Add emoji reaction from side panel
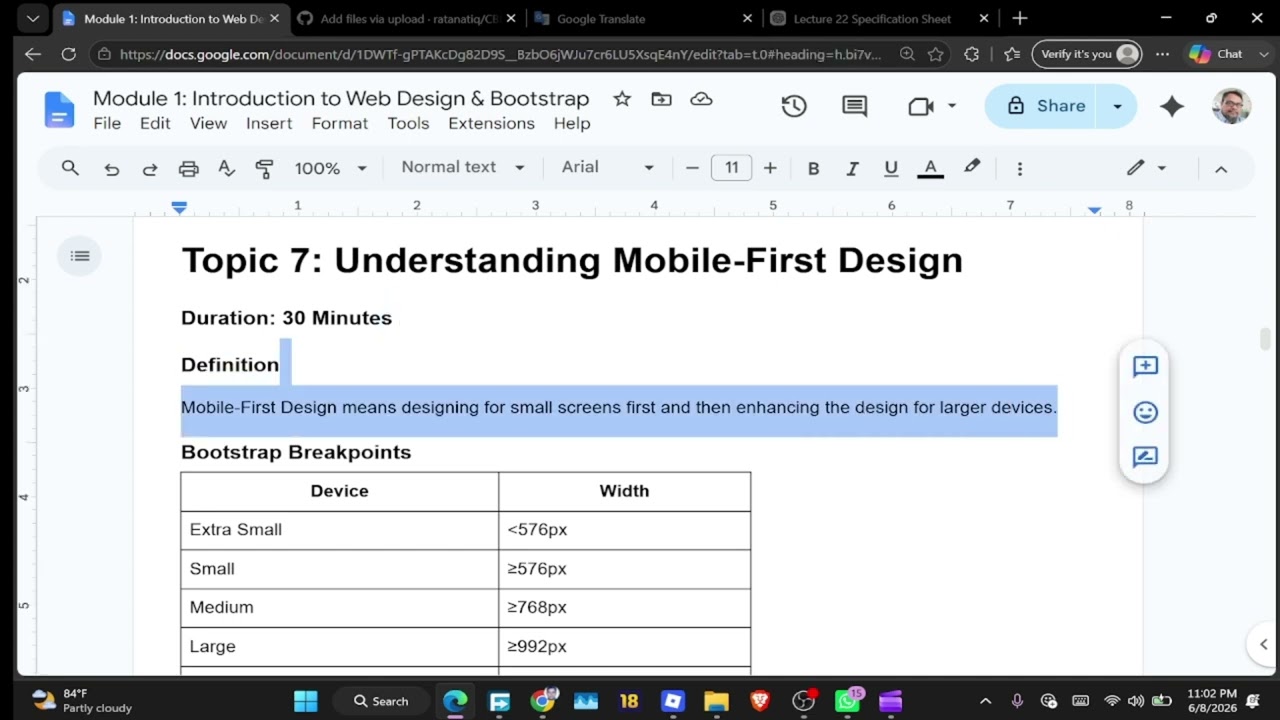The image size is (1280, 720). (1145, 412)
